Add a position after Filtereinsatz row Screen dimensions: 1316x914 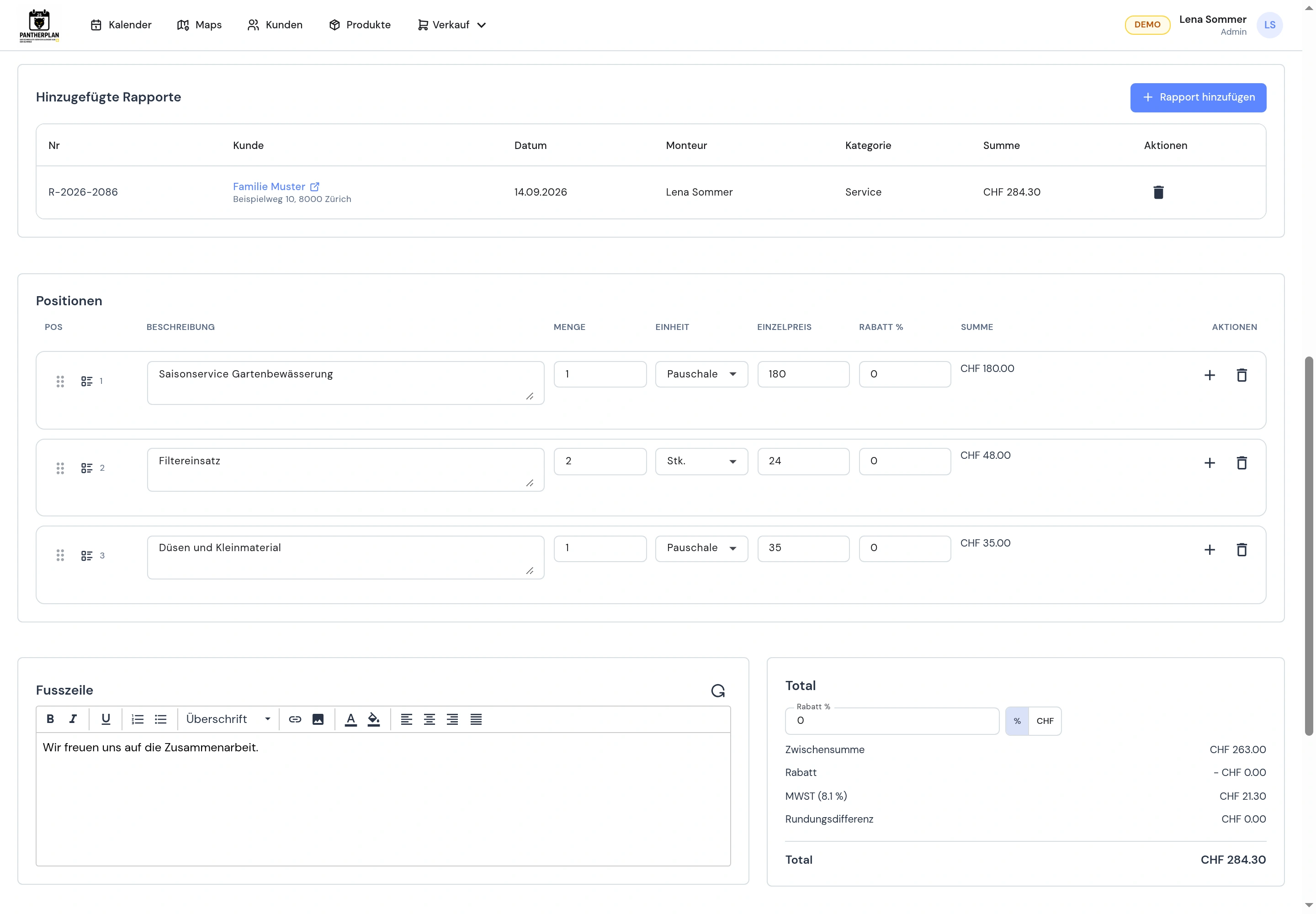point(1209,463)
